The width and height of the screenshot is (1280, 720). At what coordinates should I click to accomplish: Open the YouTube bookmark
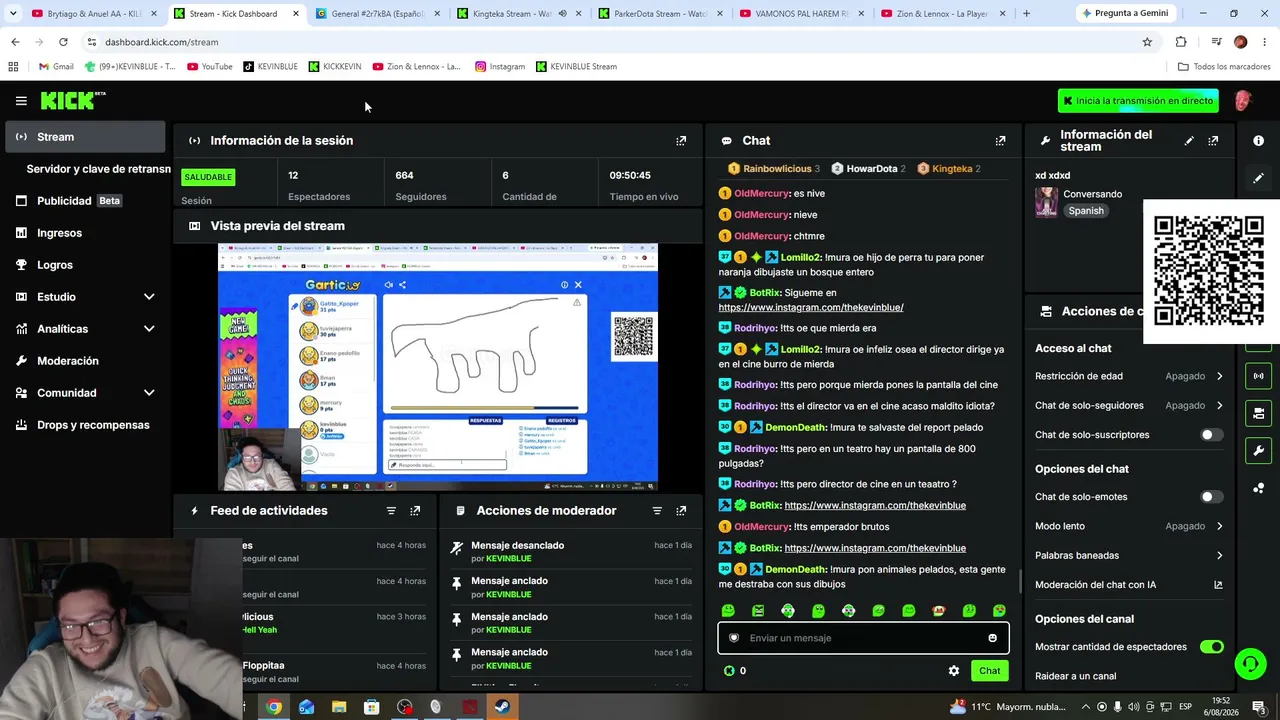click(209, 67)
